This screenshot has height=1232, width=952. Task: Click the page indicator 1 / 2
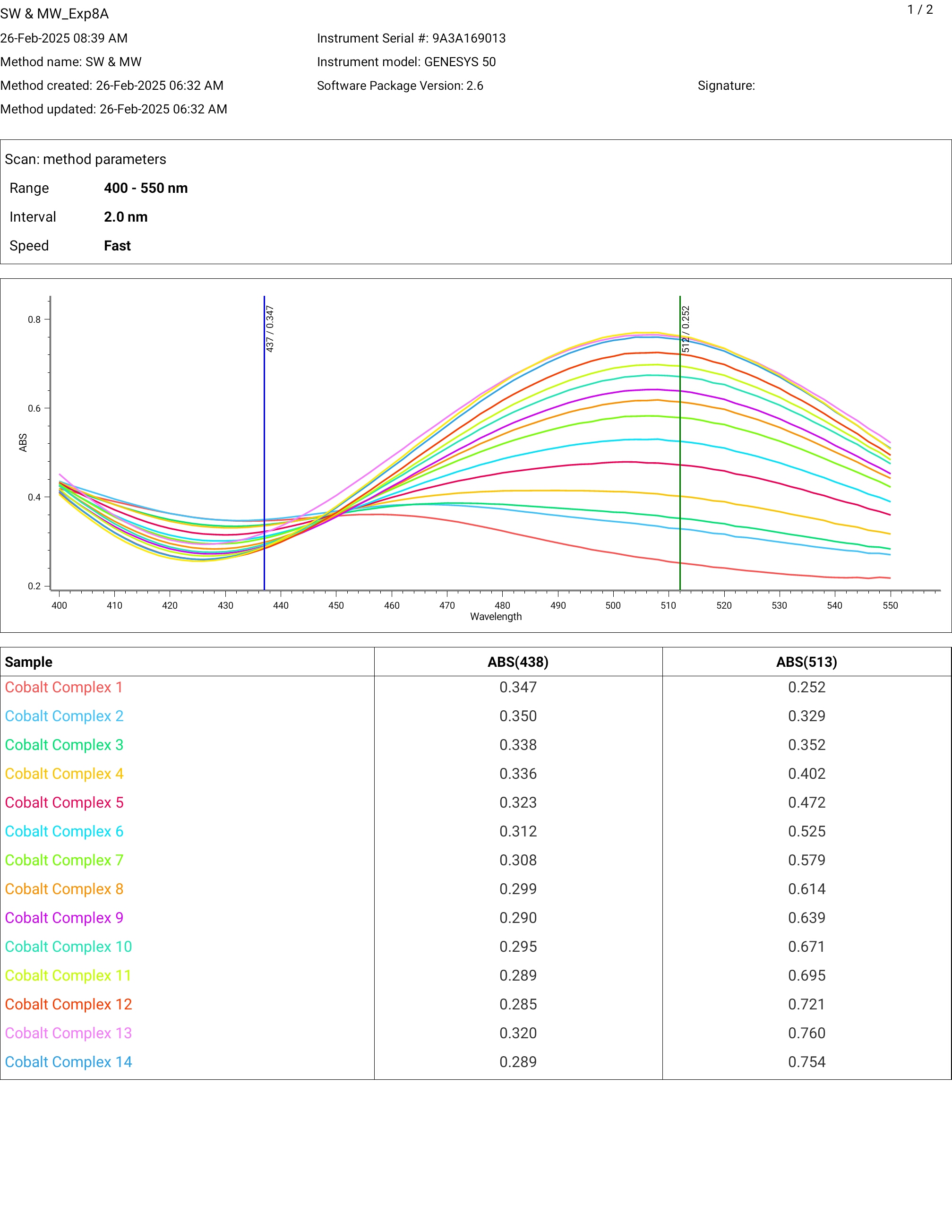click(x=920, y=9)
